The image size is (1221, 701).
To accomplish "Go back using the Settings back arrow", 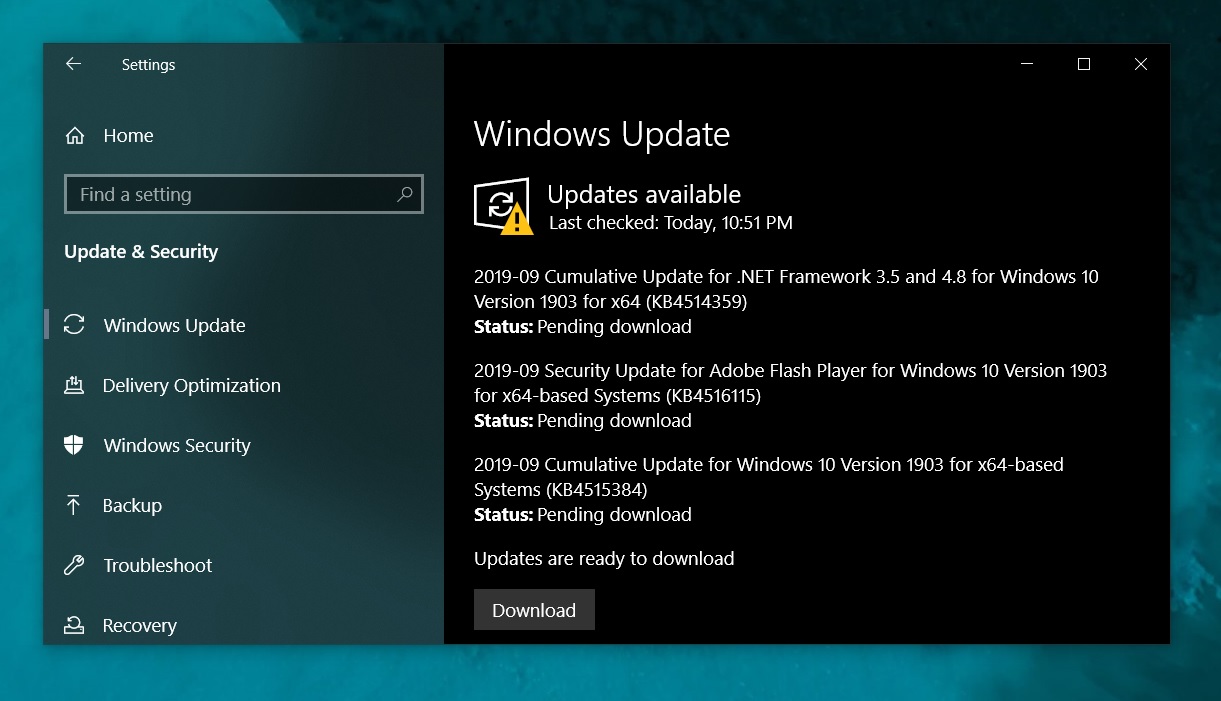I will (73, 64).
